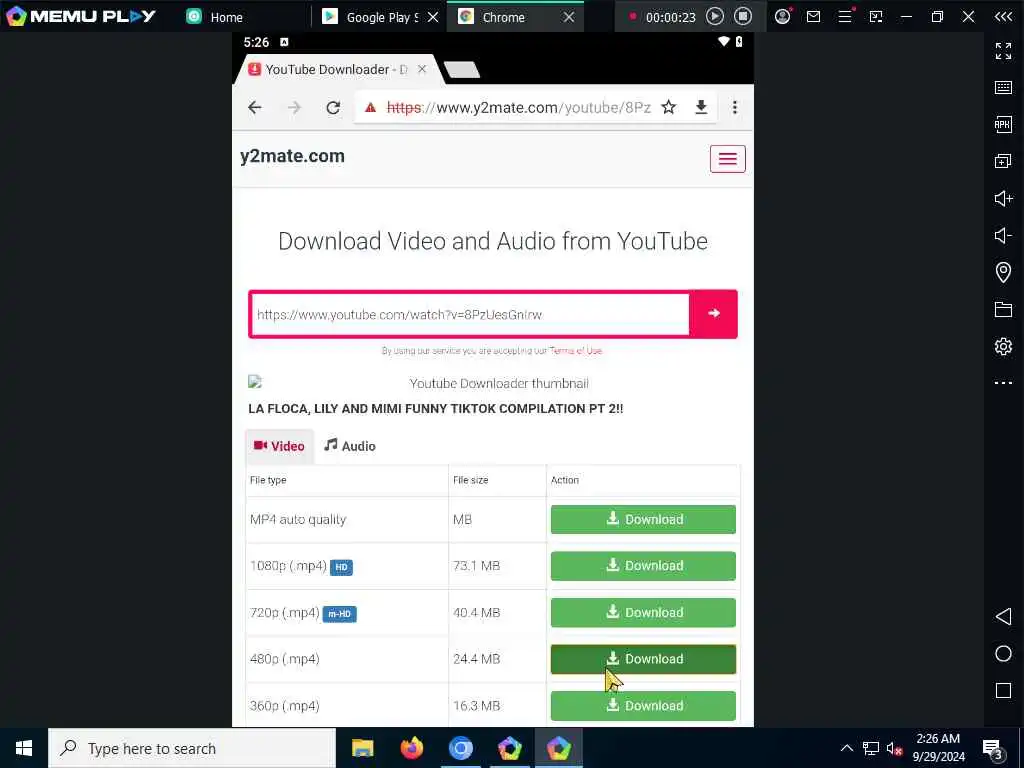Click the broken video thumbnail image
1024x768 pixels.
tap(255, 381)
